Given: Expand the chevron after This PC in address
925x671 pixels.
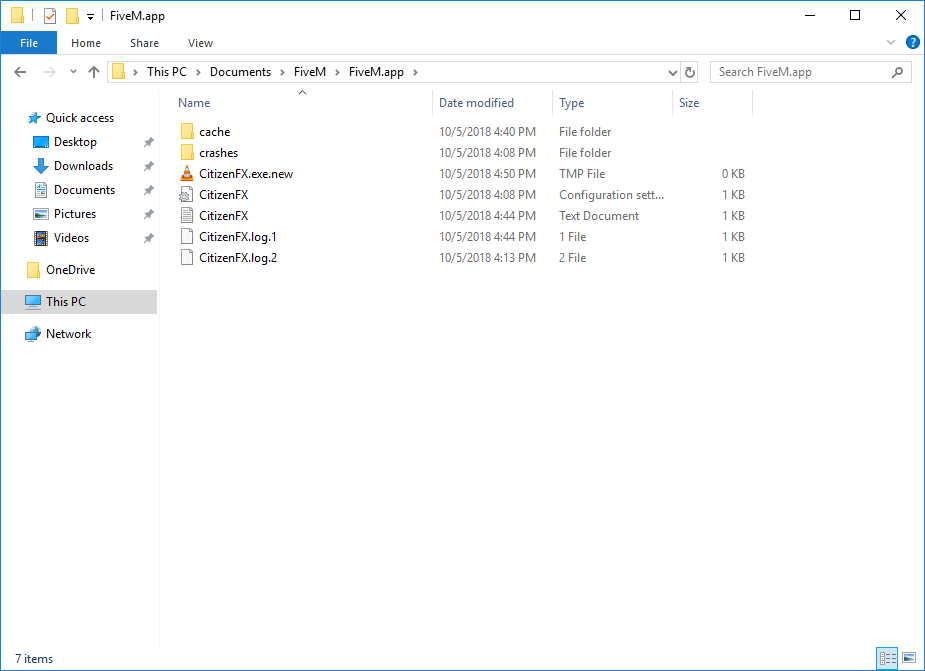Looking at the screenshot, I should (x=198, y=72).
